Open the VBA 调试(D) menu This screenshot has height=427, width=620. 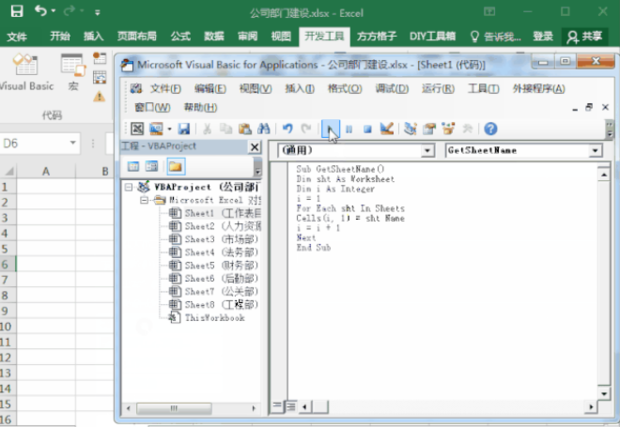click(x=392, y=89)
